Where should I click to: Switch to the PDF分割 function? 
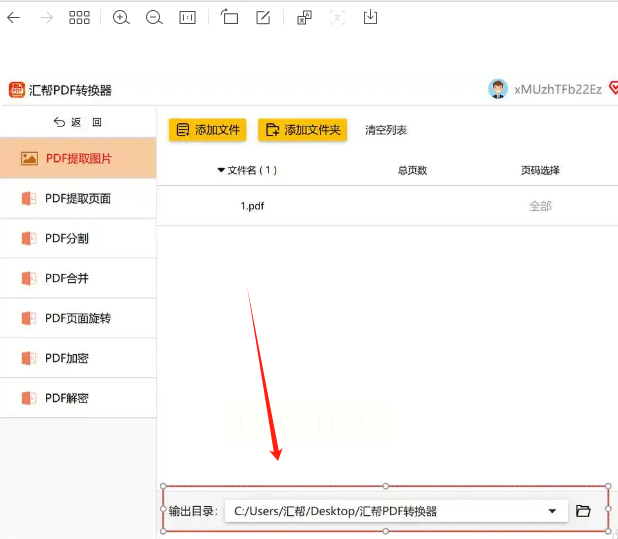click(78, 238)
